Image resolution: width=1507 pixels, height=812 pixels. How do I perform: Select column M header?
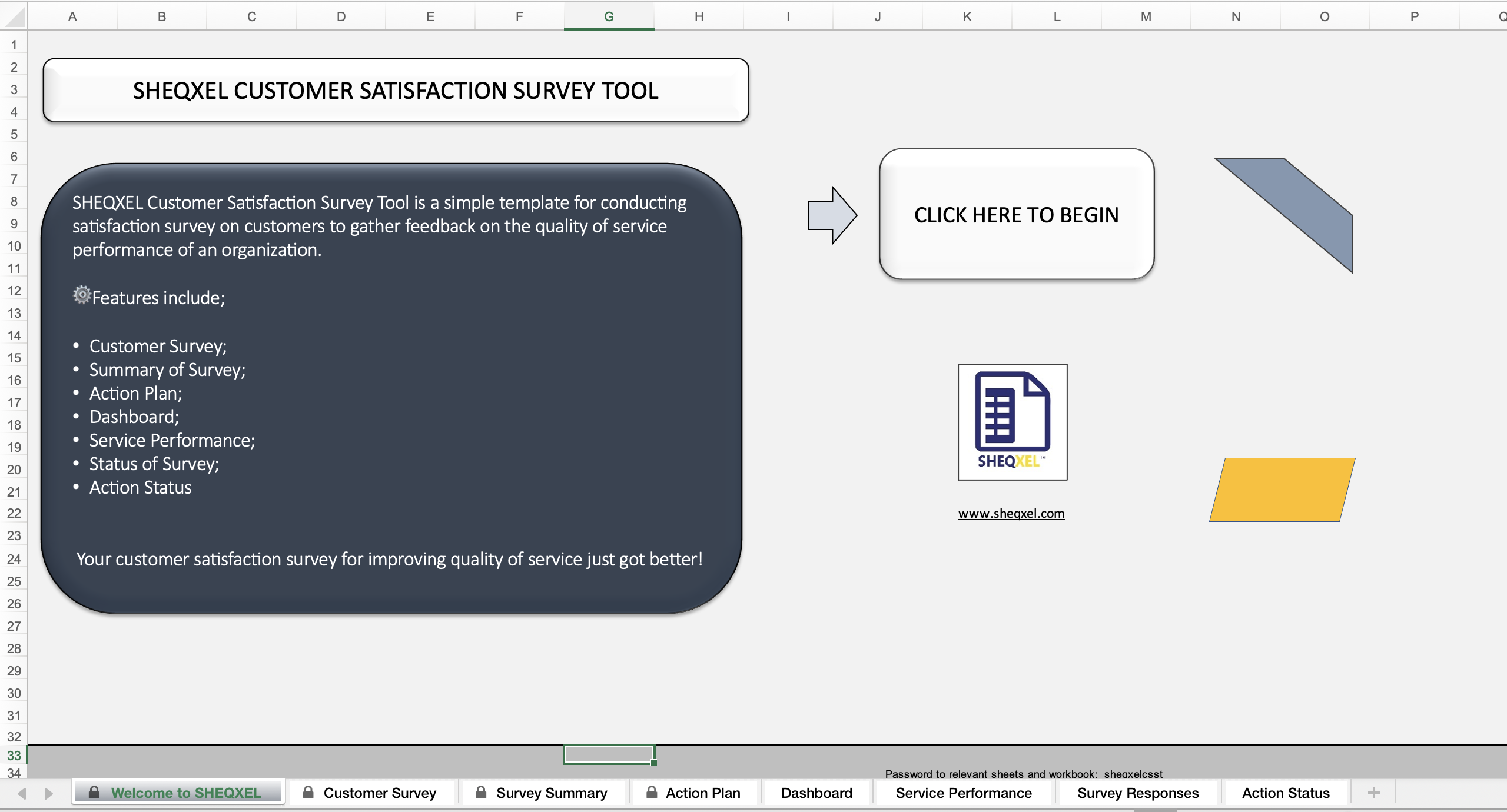point(1146,16)
